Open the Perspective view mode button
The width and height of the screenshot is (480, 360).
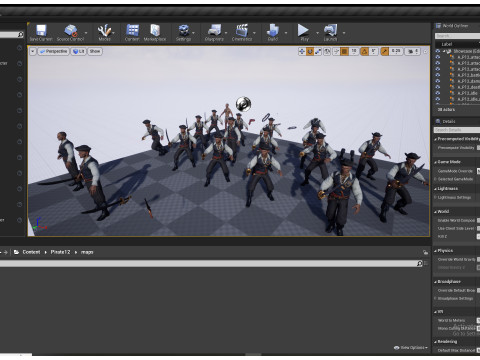click(x=53, y=51)
